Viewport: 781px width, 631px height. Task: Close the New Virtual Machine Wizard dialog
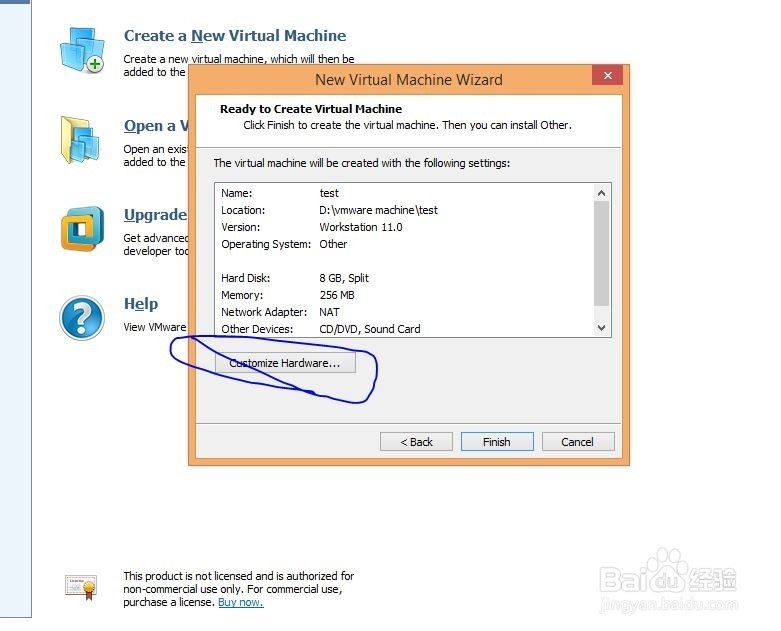coord(607,76)
